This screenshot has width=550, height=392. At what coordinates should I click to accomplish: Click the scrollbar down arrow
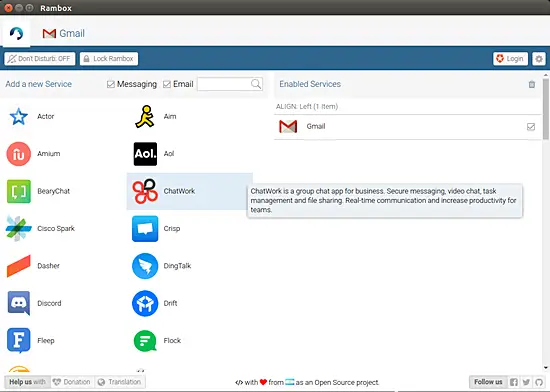click(x=545, y=368)
